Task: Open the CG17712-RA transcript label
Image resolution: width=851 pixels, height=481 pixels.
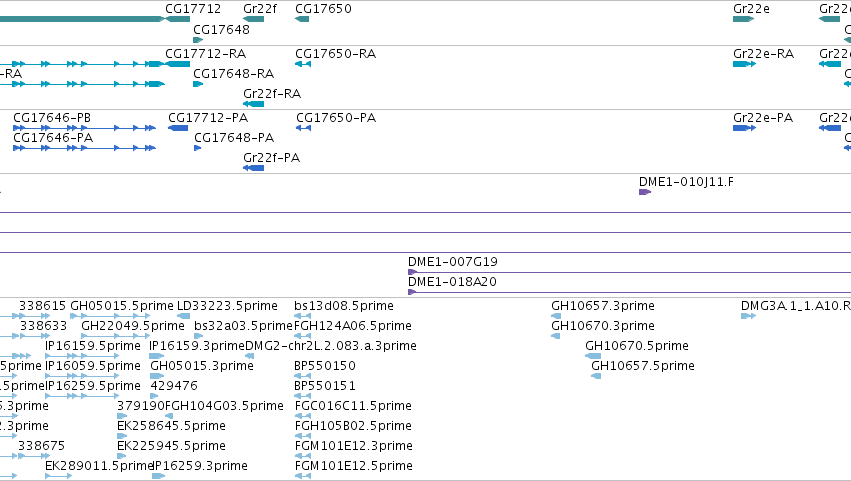Action: click(x=205, y=54)
